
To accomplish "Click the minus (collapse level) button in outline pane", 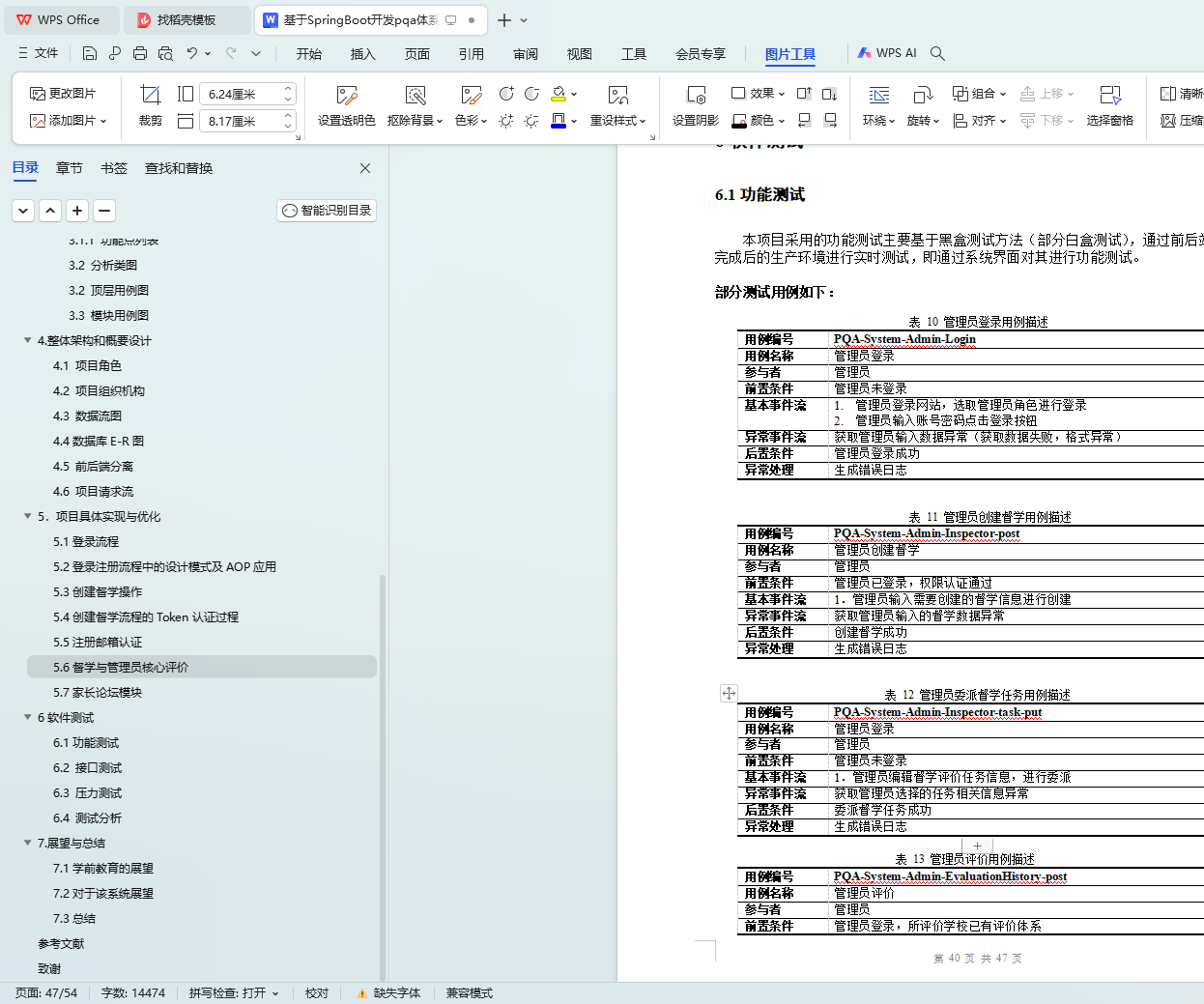I will tap(104, 210).
